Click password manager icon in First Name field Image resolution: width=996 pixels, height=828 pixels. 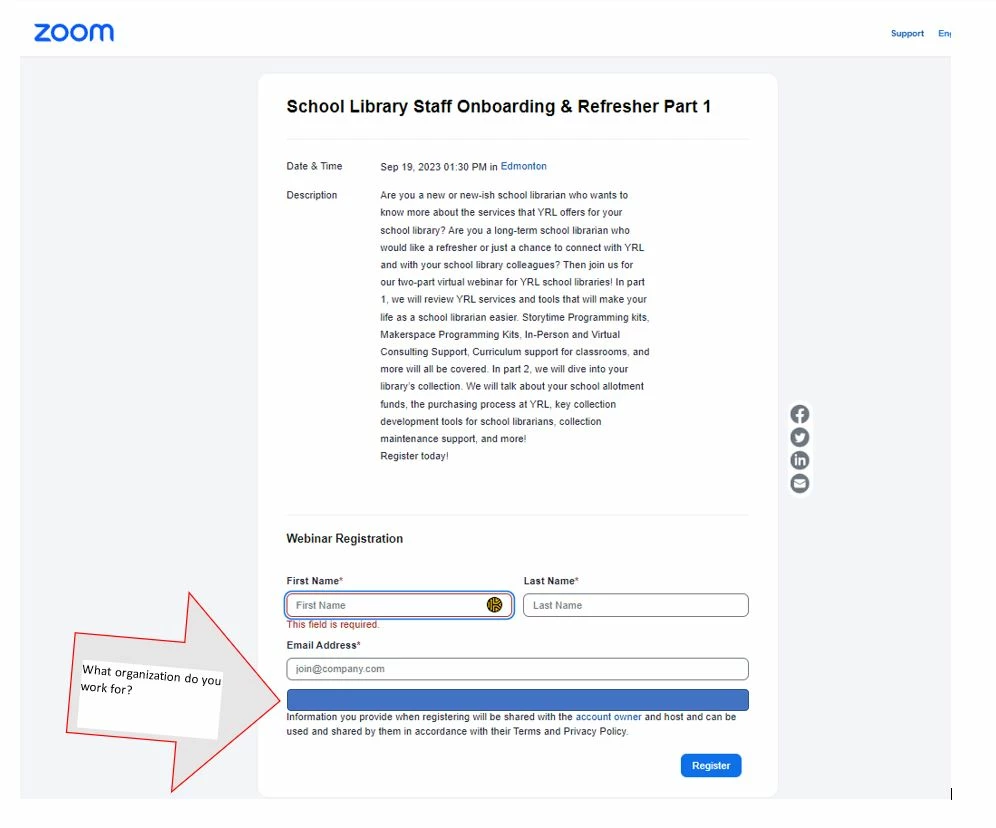coord(494,605)
